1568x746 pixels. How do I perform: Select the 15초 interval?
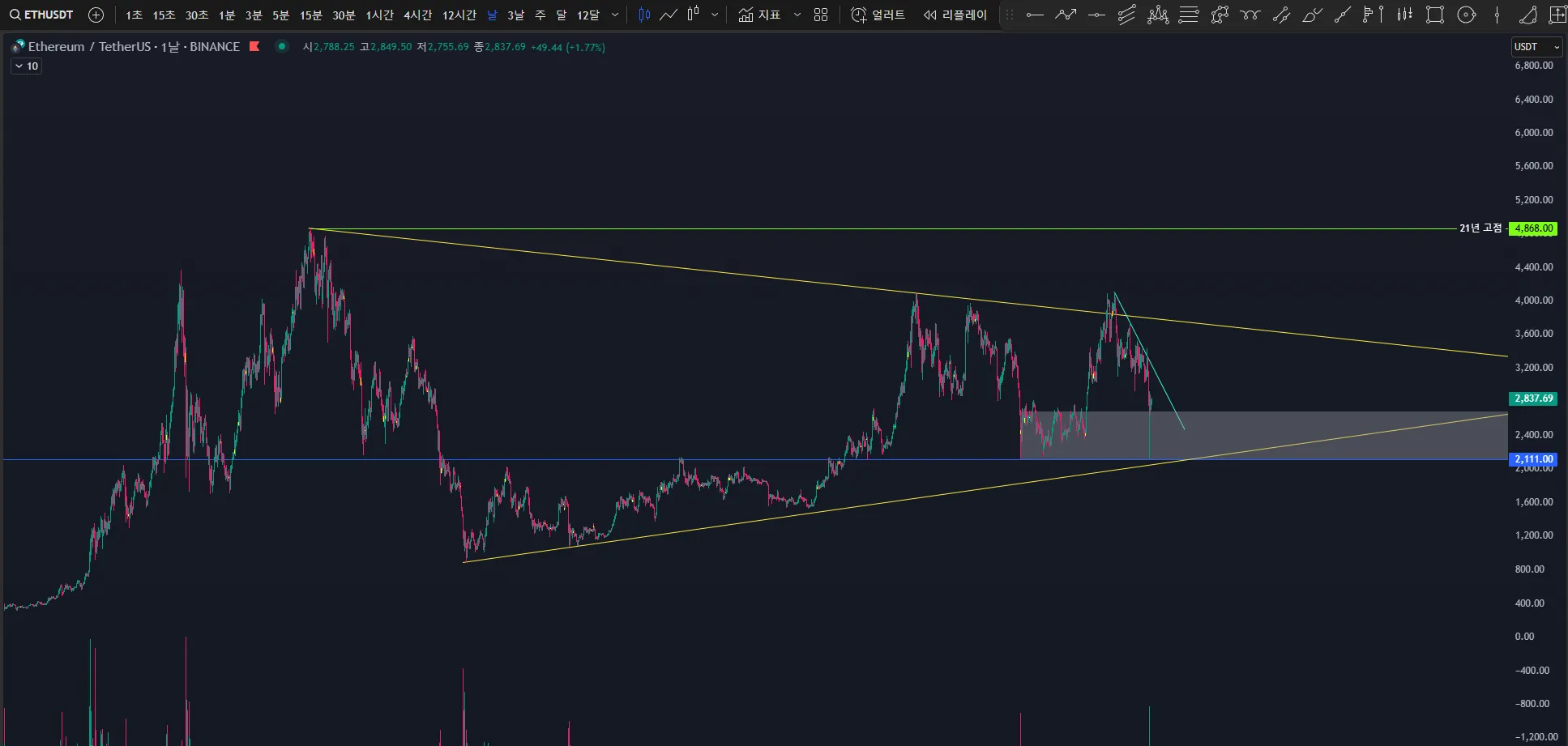(x=164, y=15)
